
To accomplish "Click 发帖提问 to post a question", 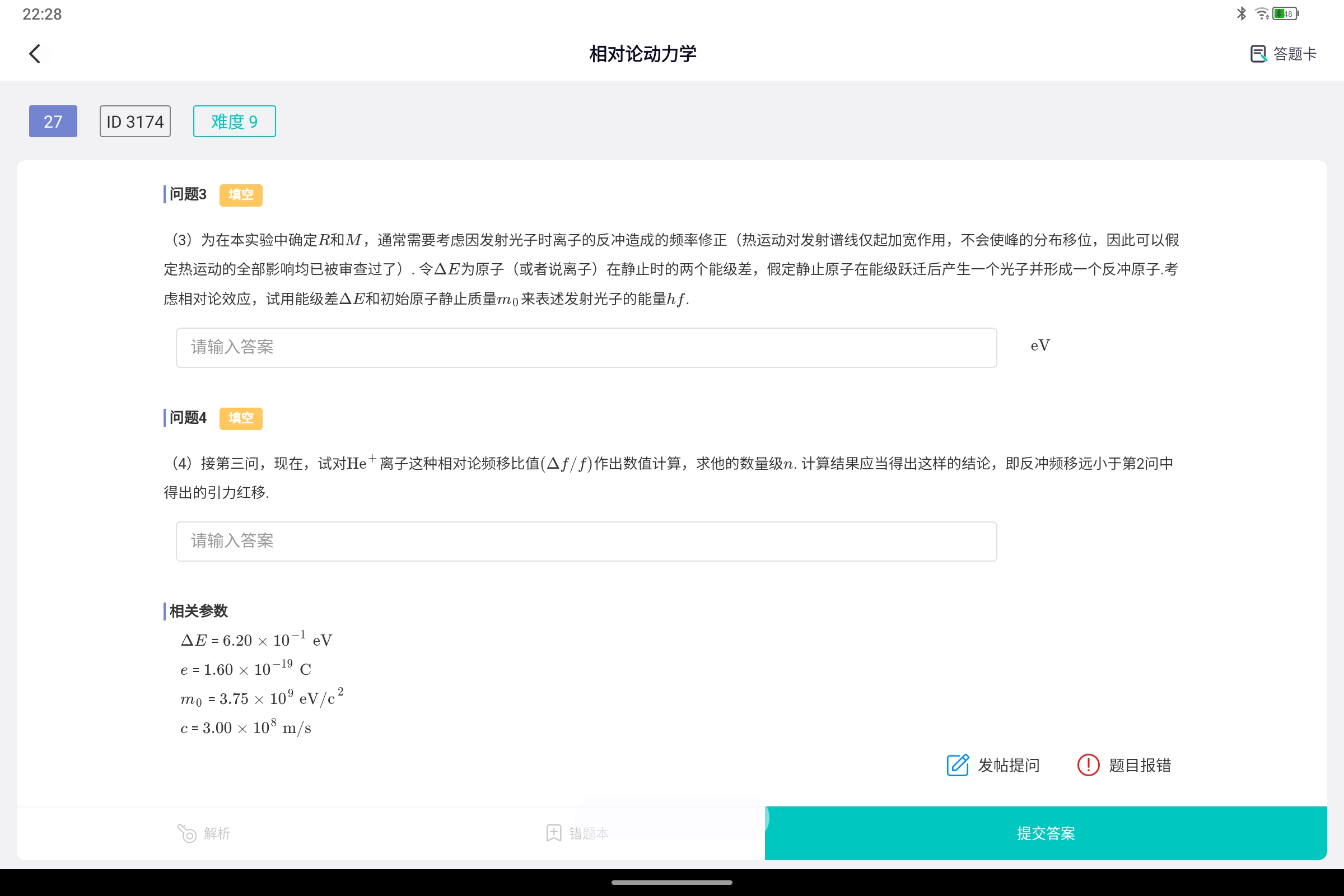I will point(1009,765).
